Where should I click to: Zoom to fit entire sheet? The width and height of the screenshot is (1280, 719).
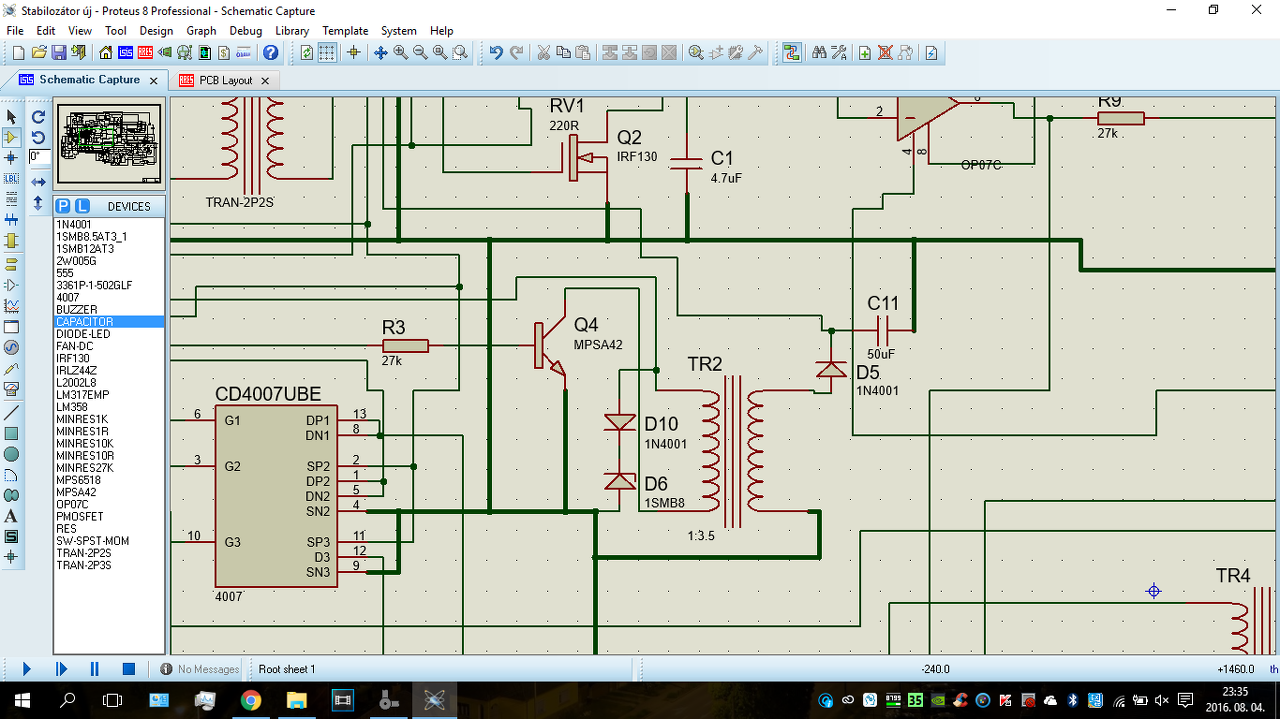point(440,53)
